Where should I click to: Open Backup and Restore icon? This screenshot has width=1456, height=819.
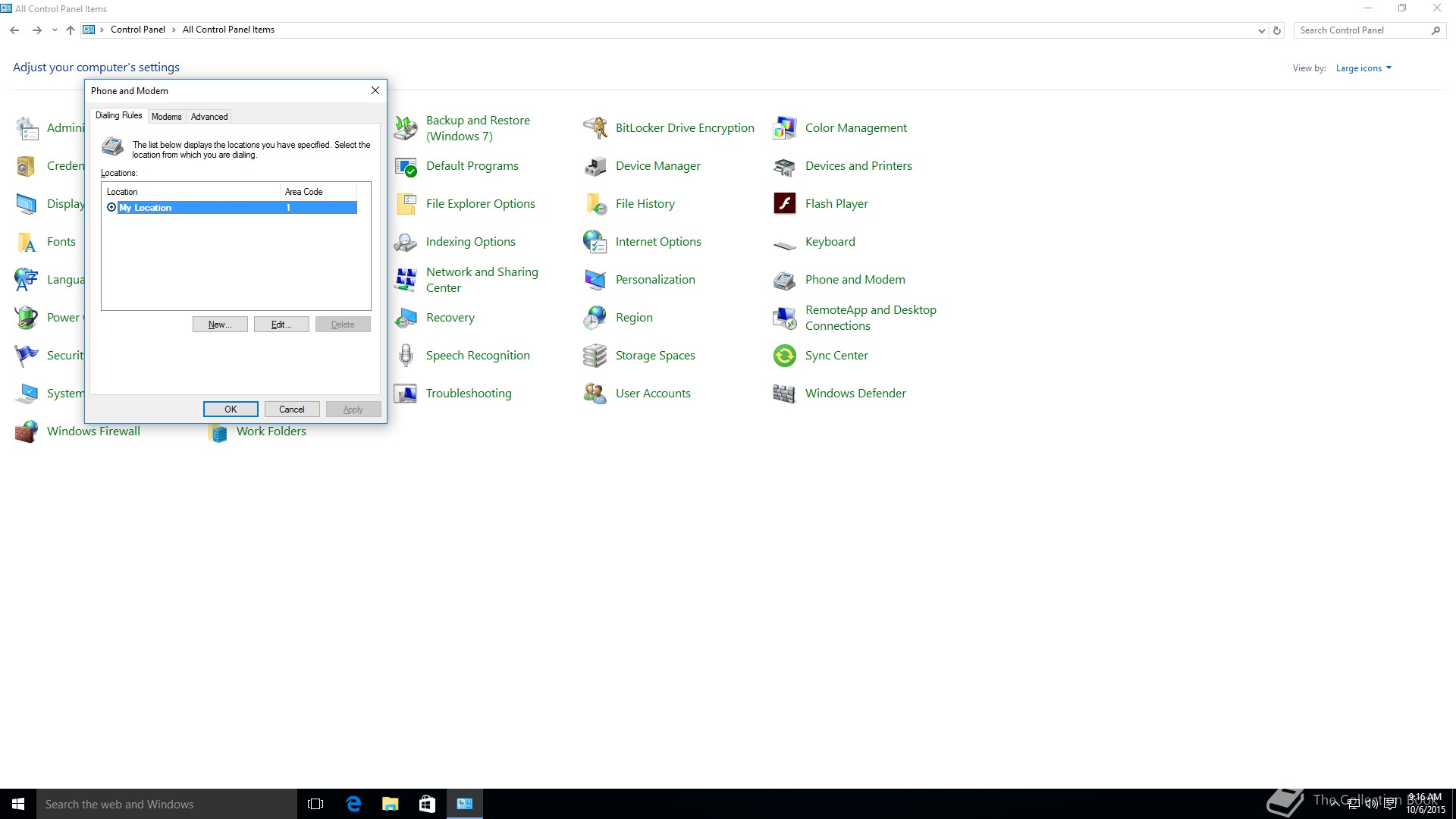(406, 128)
